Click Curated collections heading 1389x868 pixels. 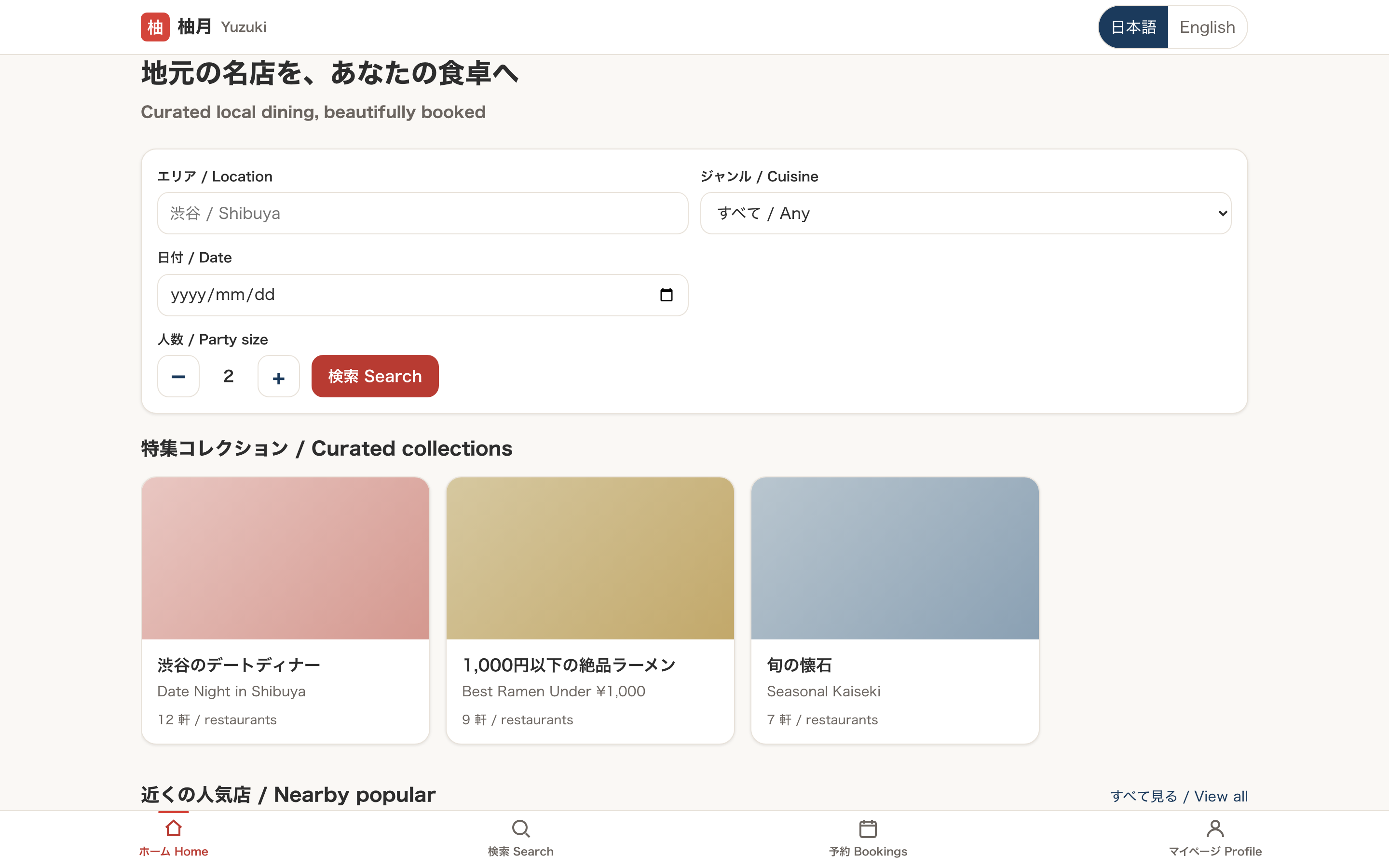point(327,448)
